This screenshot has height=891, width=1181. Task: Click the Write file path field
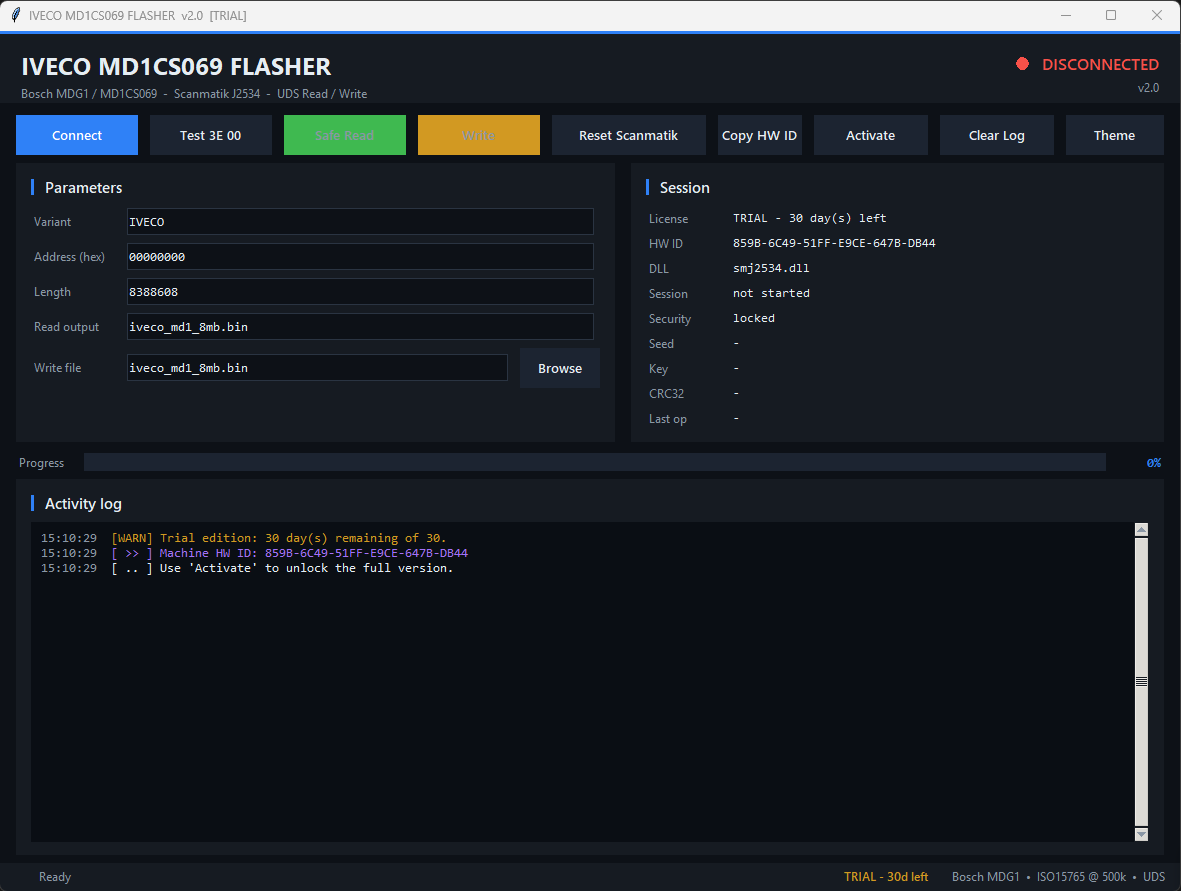(317, 368)
